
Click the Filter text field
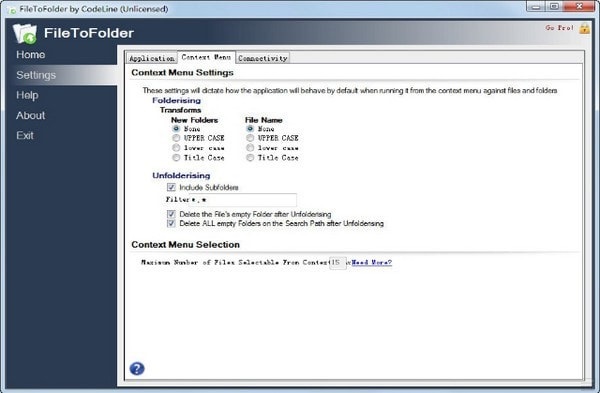coord(243,200)
